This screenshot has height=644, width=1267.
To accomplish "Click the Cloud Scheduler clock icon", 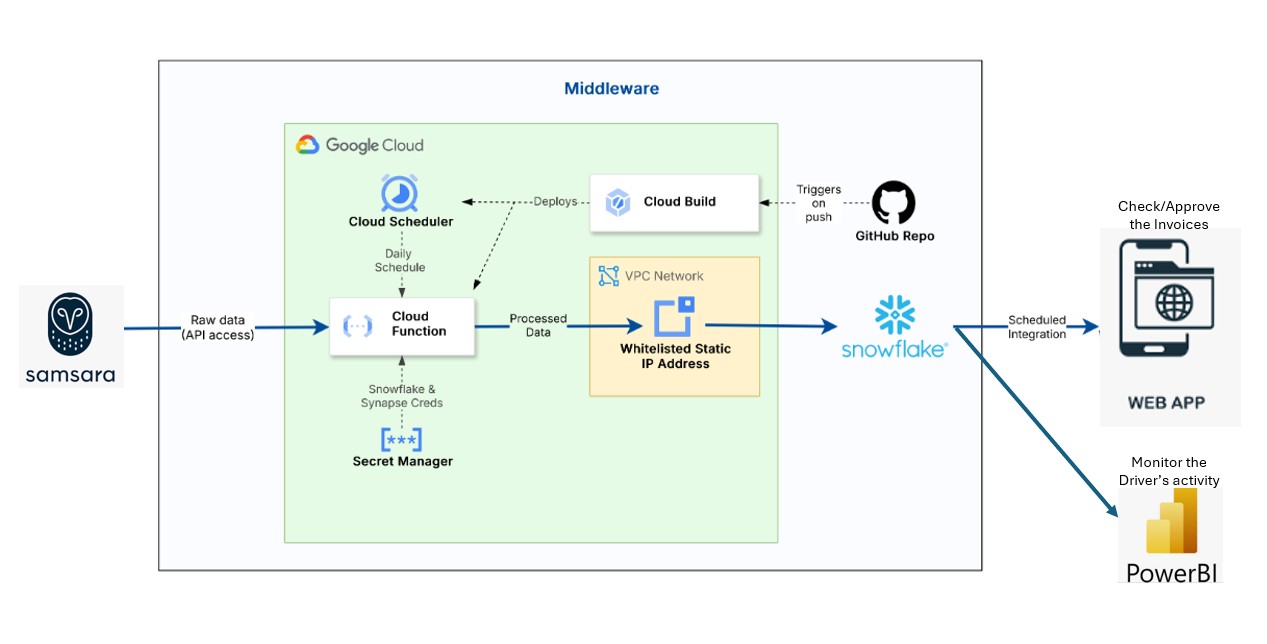I will [x=399, y=195].
